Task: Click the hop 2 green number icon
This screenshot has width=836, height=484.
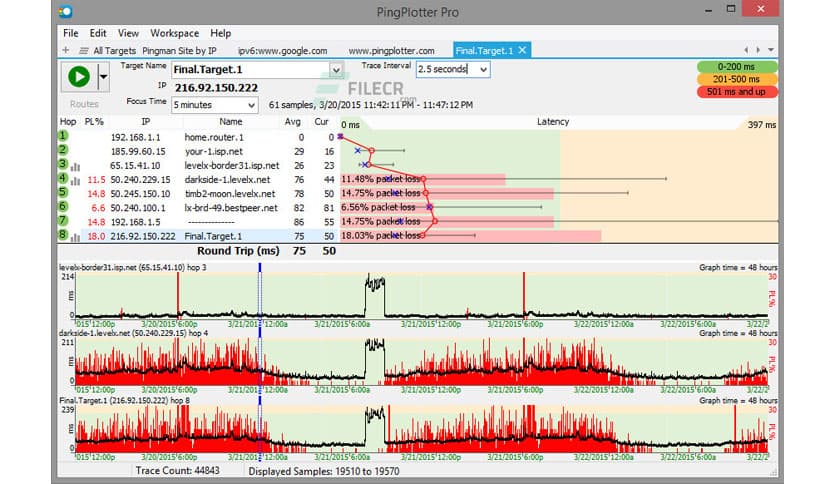Action: [63, 150]
